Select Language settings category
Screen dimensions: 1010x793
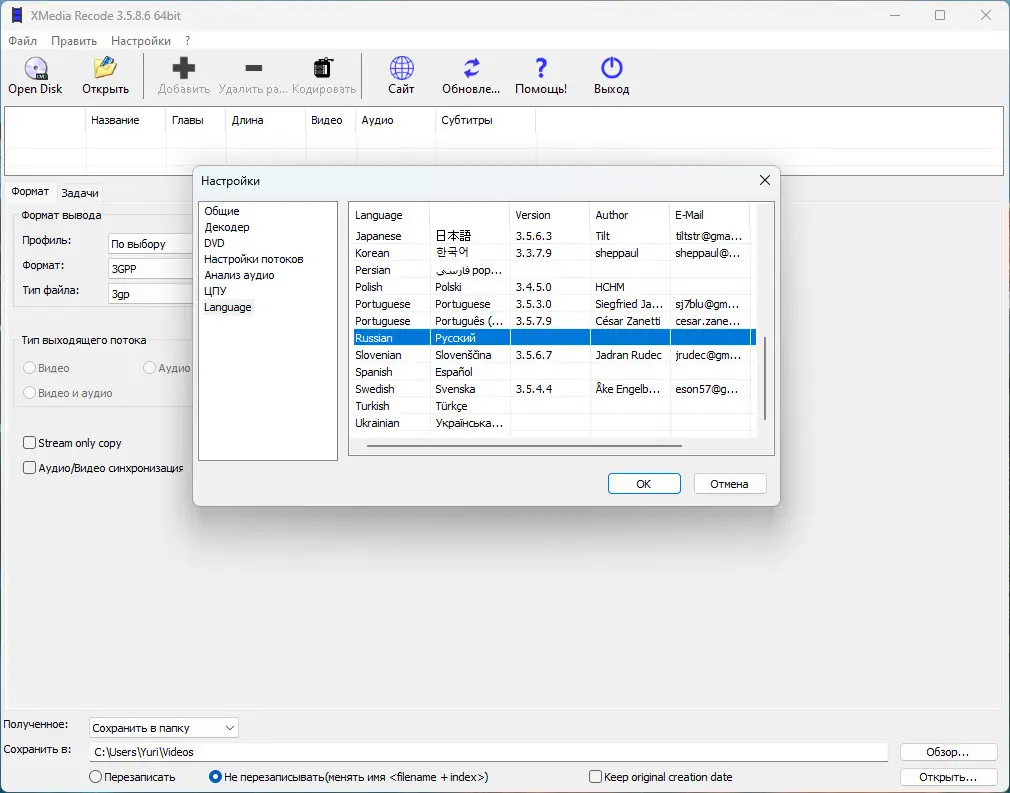[x=227, y=307]
